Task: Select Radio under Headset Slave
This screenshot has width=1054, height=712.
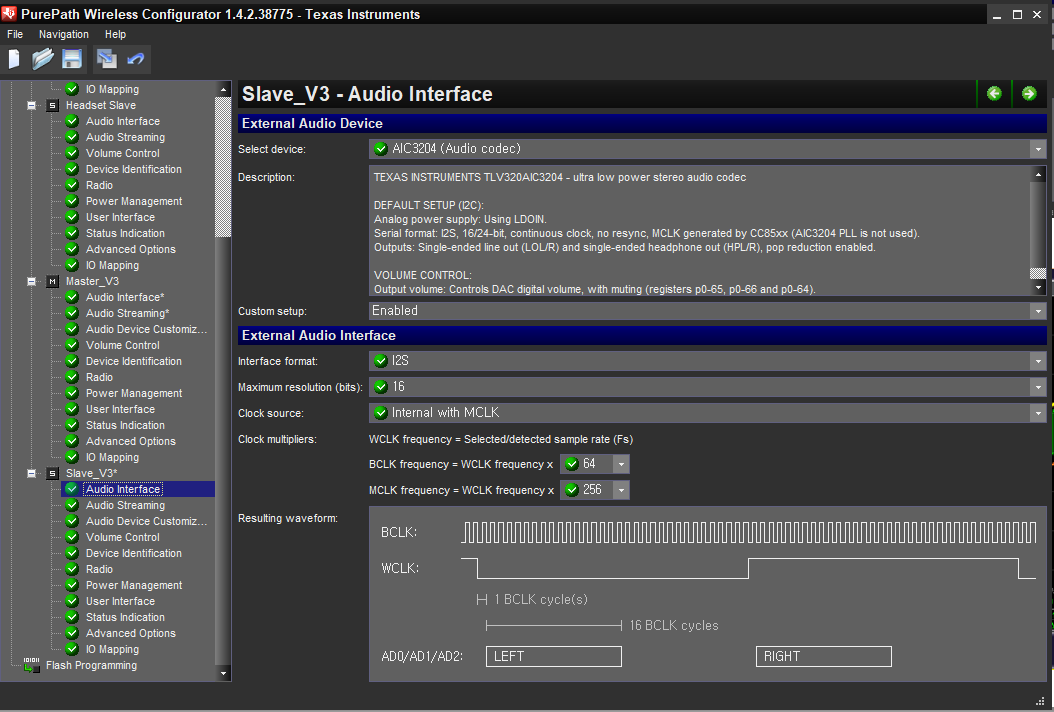Action: pos(99,185)
